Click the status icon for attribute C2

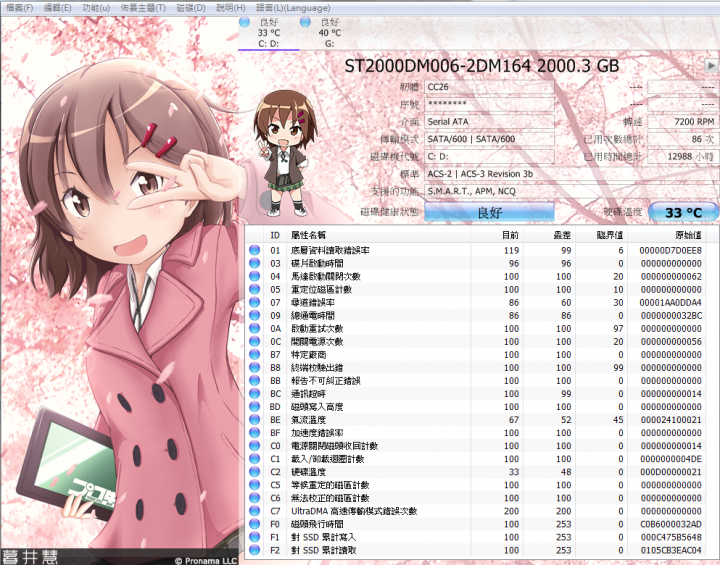[x=254, y=472]
